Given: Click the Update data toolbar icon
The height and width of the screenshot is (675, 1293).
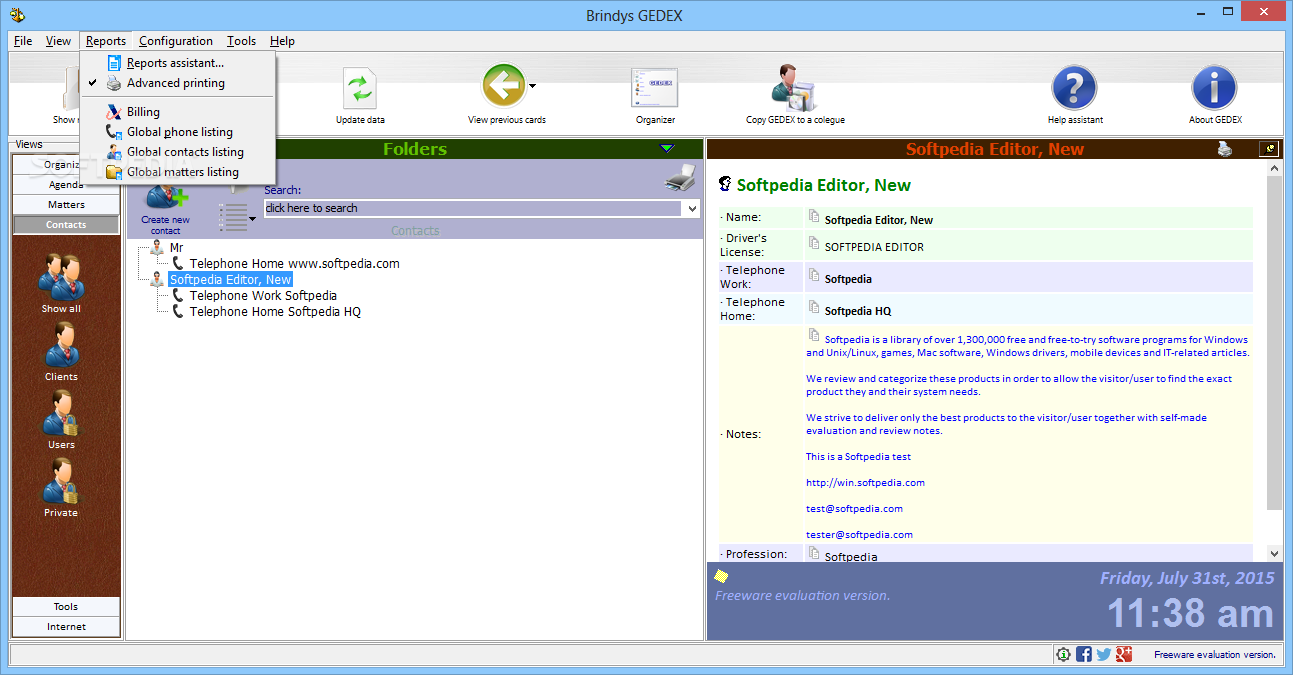Looking at the screenshot, I should (360, 88).
